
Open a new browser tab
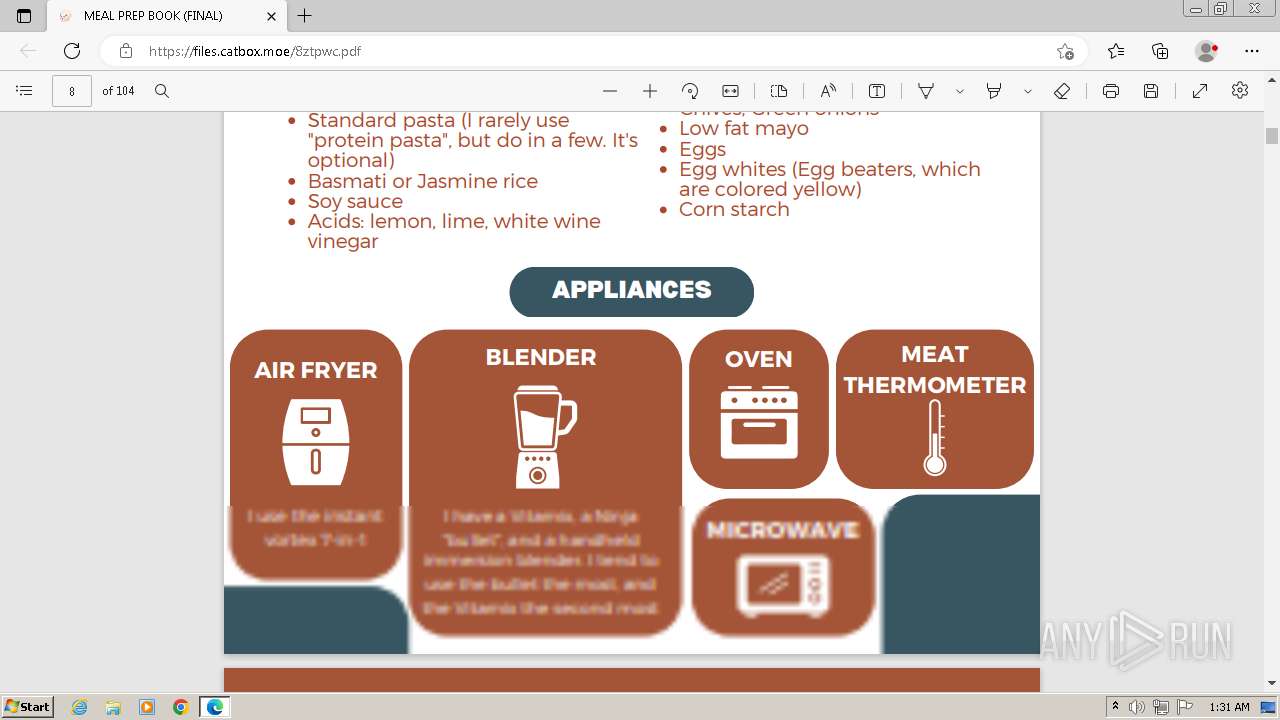(x=305, y=16)
